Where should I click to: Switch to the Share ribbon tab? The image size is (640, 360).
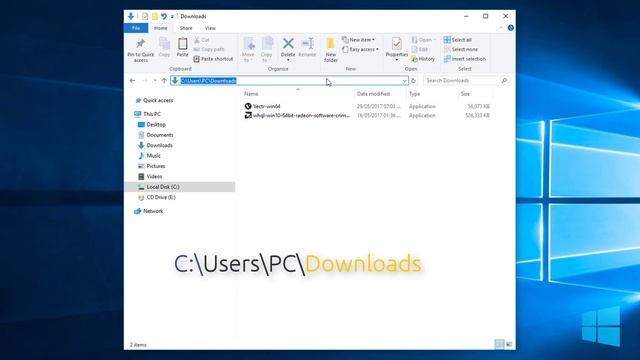click(186, 28)
